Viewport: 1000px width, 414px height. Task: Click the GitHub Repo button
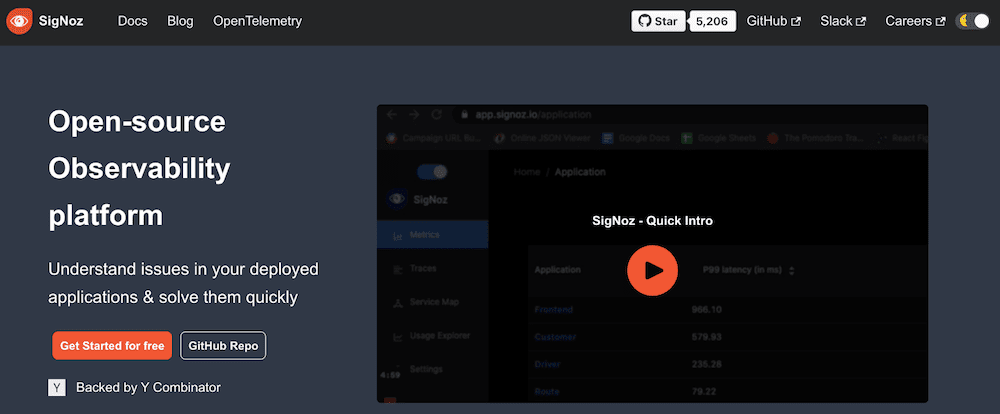click(x=223, y=345)
